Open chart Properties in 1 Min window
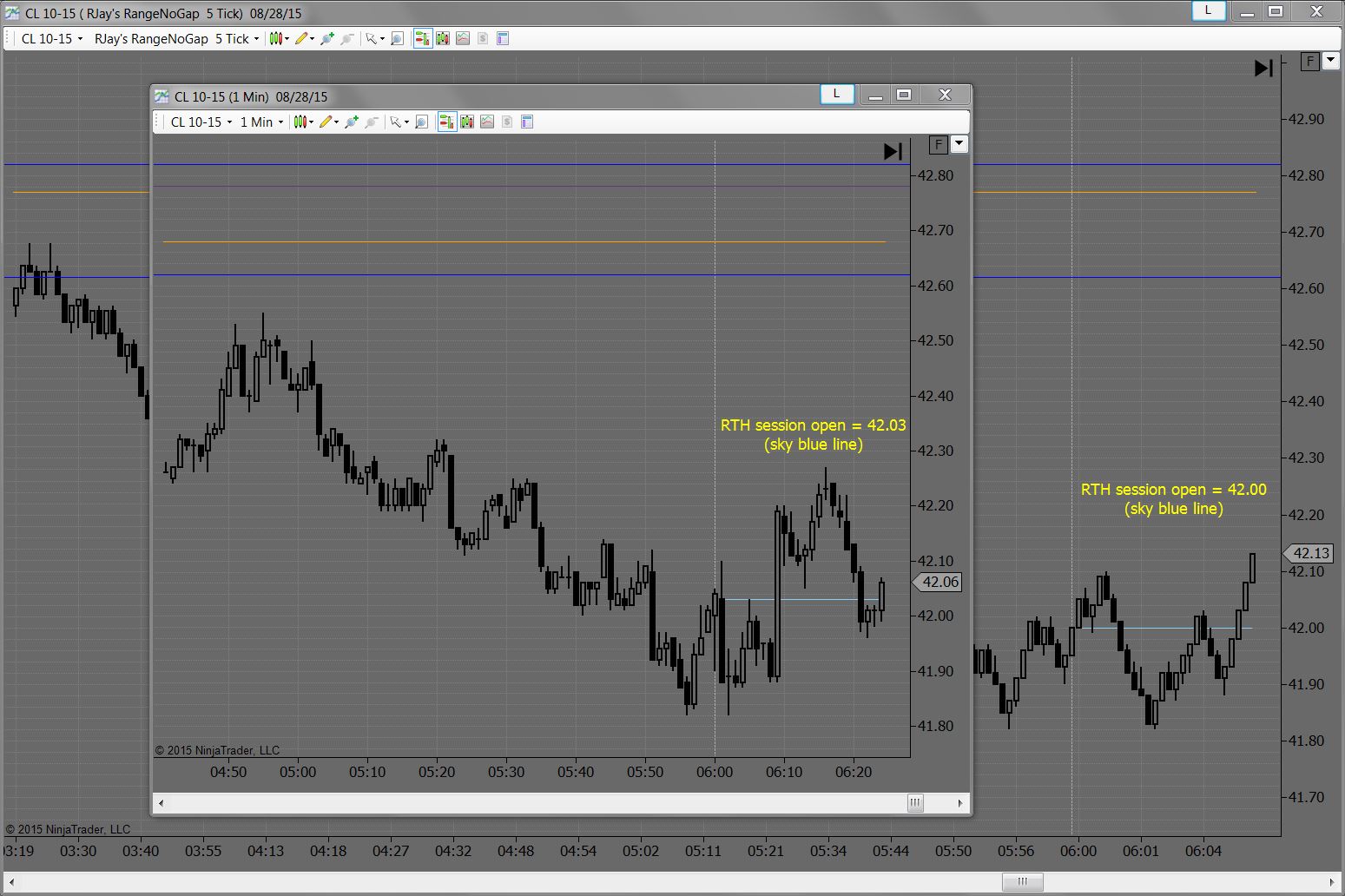This screenshot has width=1345, height=896. 527,122
